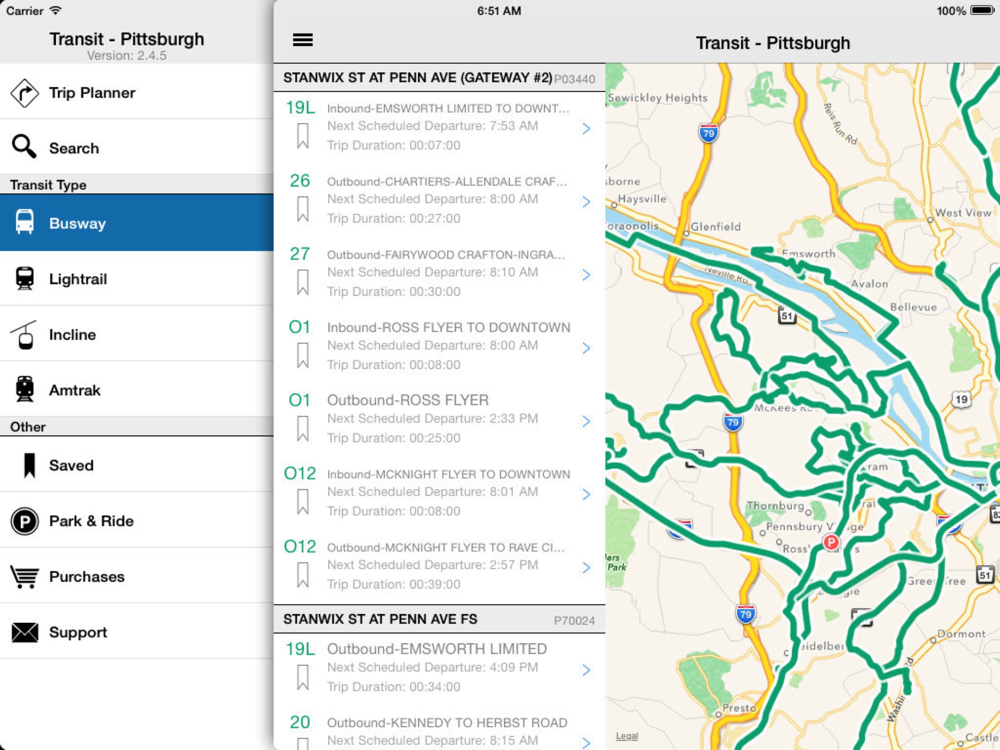Click 'Inbound-ROSS FLYER TO DOWNTOWN' title

click(x=449, y=327)
